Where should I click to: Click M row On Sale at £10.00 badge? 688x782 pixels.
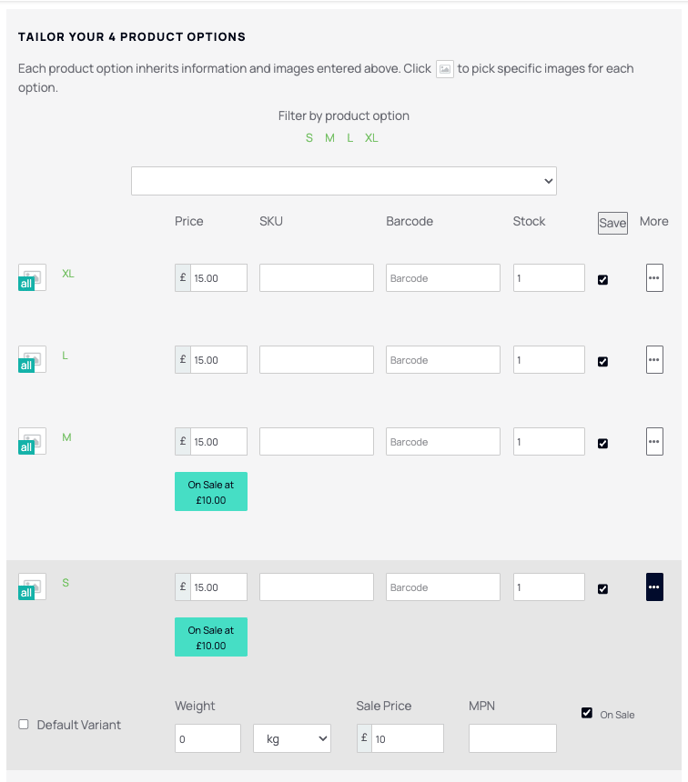click(211, 492)
